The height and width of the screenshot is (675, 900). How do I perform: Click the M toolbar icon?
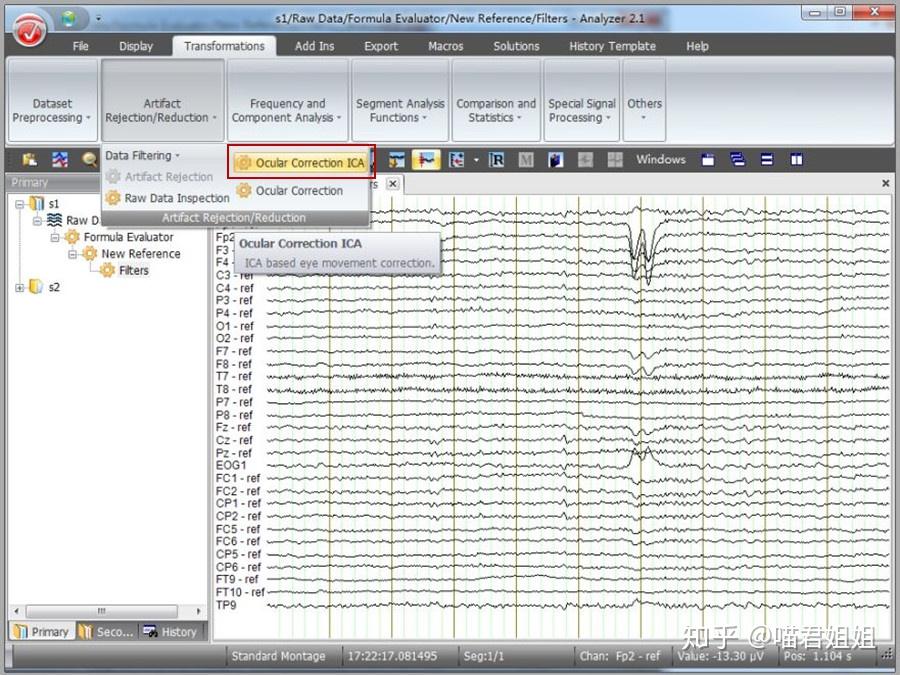pyautogui.click(x=526, y=160)
